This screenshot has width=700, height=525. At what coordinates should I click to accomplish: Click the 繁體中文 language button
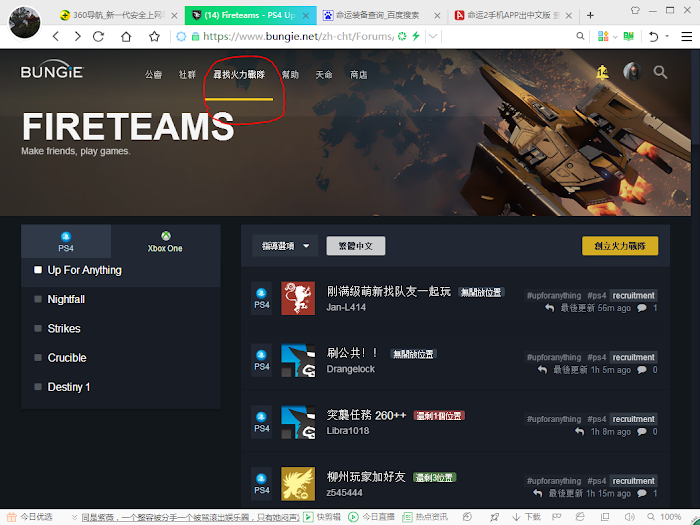click(x=356, y=246)
